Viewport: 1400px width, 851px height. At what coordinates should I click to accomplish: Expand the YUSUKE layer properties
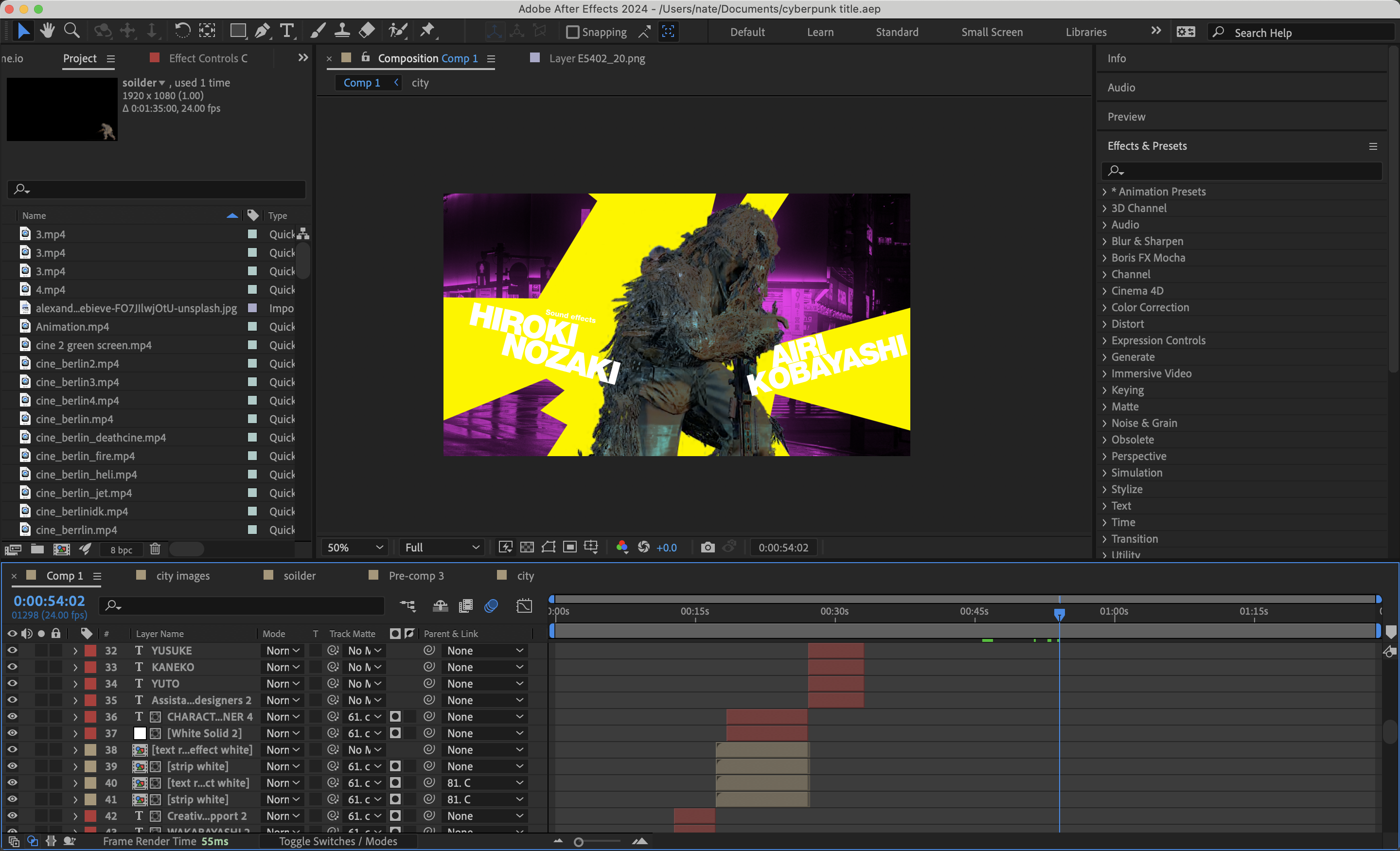point(75,651)
